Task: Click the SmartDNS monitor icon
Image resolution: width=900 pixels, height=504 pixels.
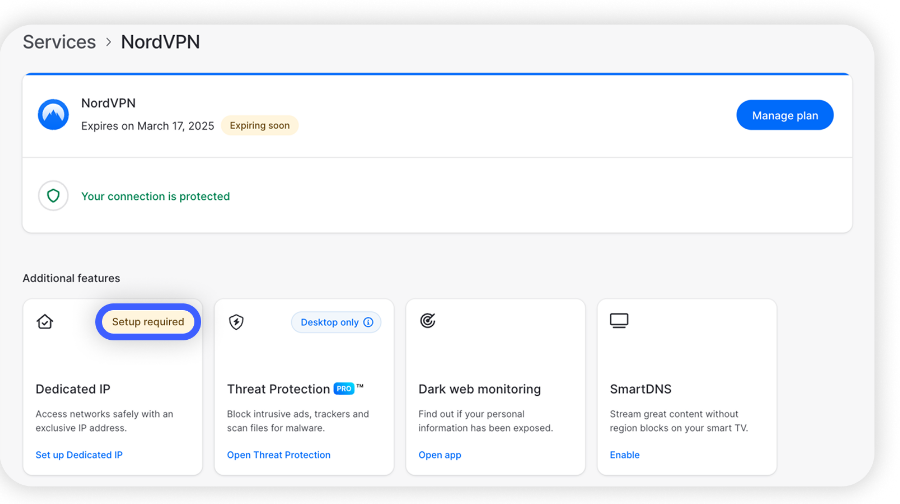Action: click(x=619, y=320)
